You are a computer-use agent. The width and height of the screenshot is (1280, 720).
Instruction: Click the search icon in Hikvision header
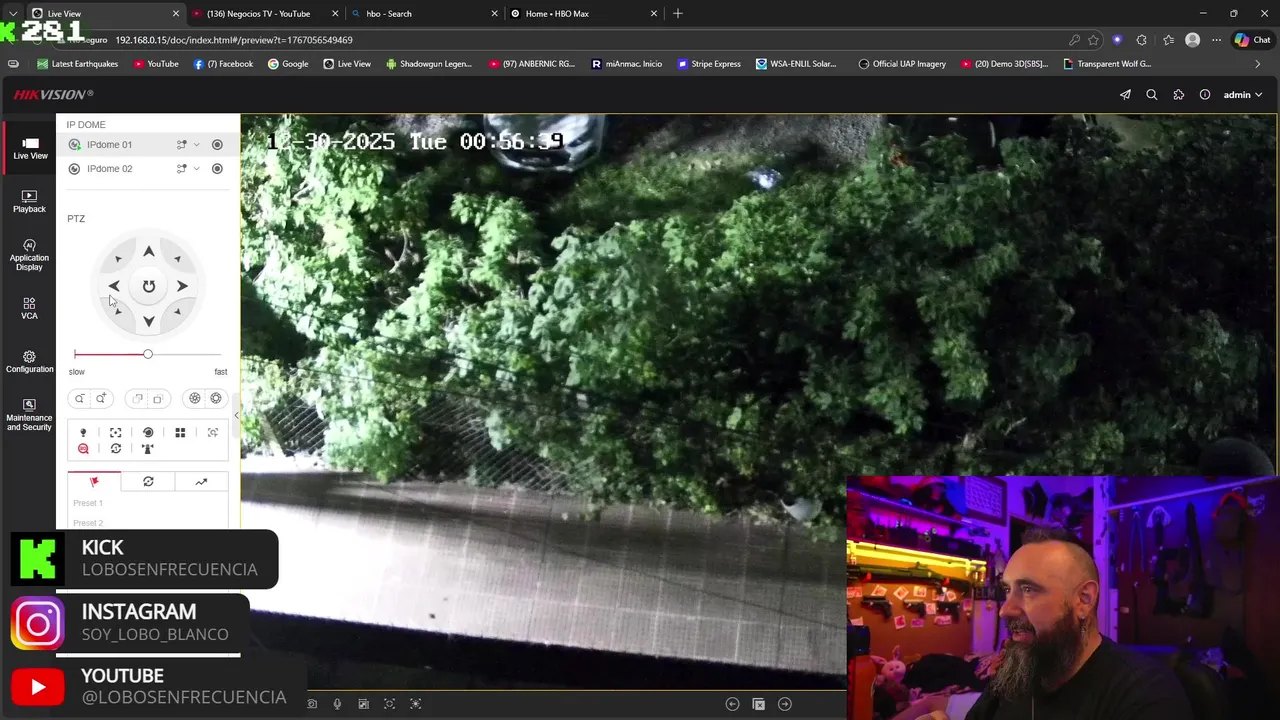pos(1152,95)
